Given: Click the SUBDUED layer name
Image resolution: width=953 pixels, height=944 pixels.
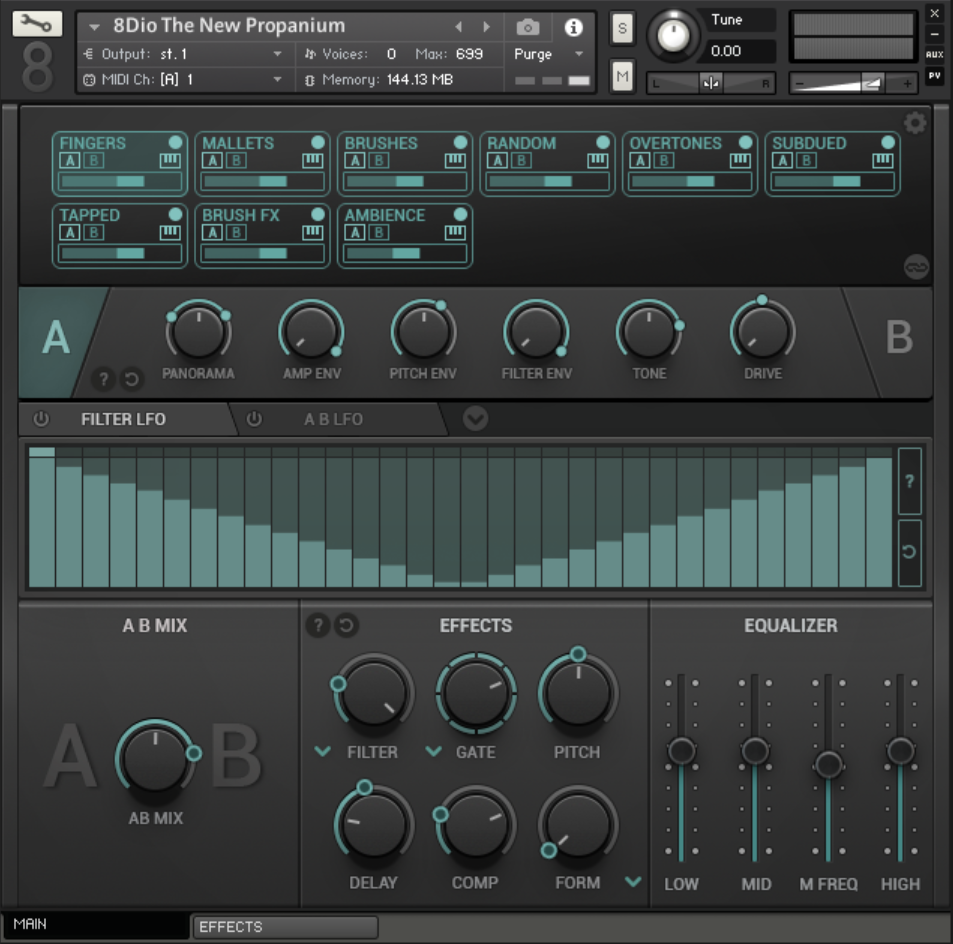Looking at the screenshot, I should pyautogui.click(x=809, y=143).
